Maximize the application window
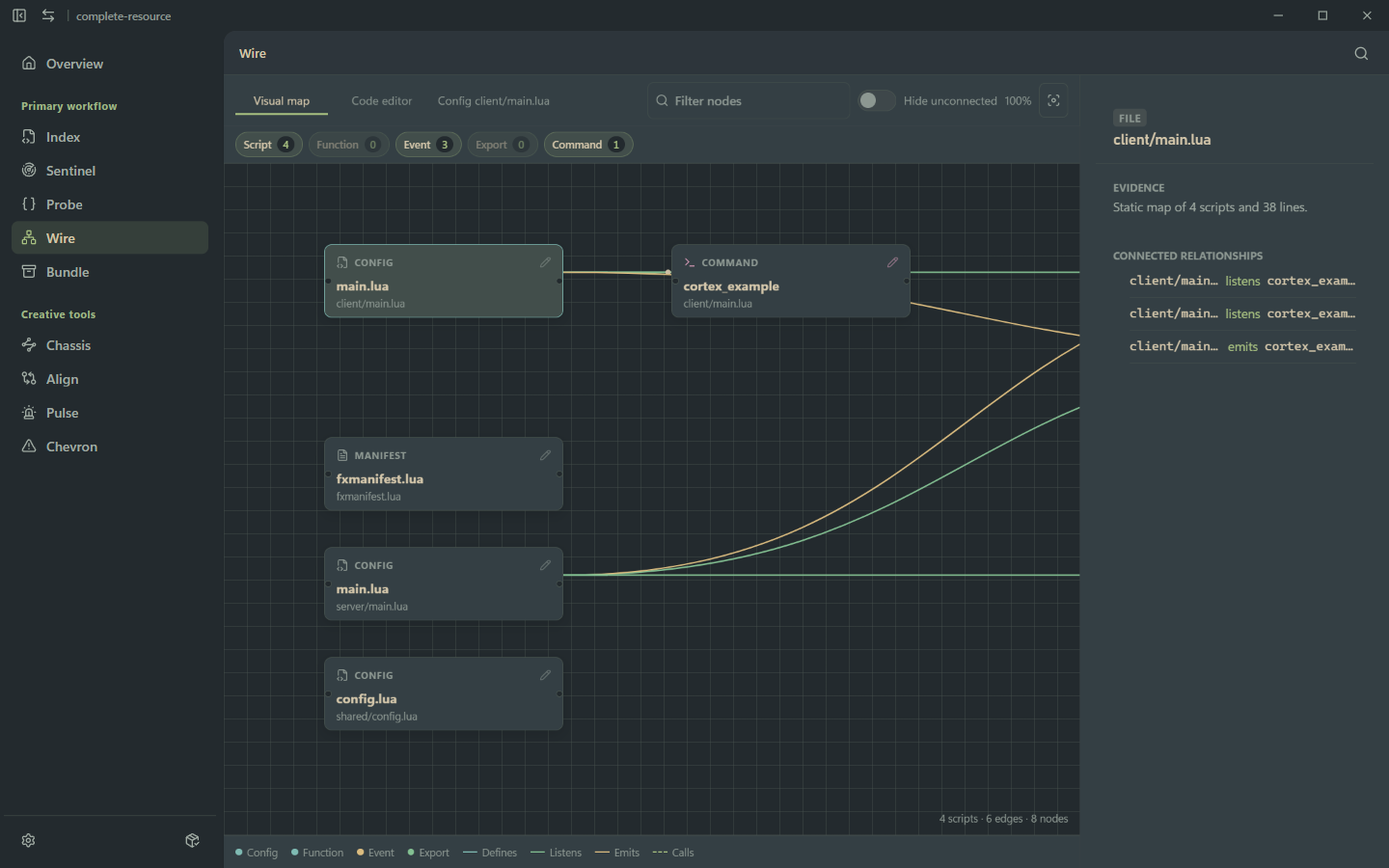The image size is (1389, 868). point(1322,15)
